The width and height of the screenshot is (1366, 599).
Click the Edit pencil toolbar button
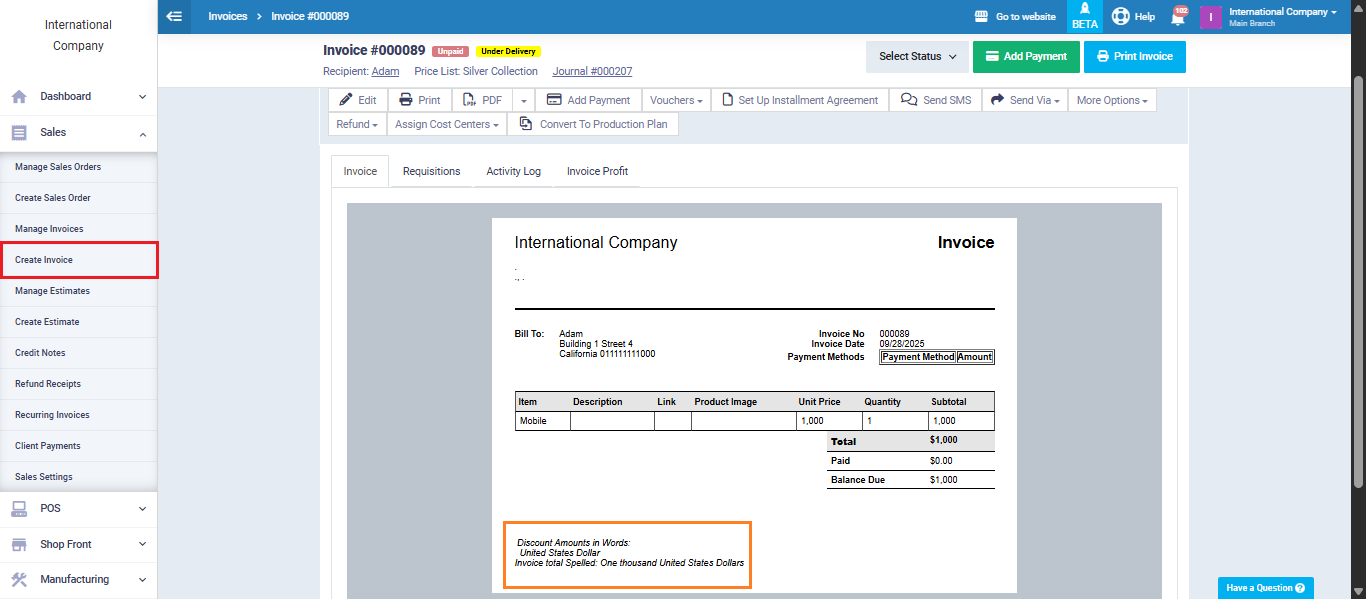click(358, 100)
